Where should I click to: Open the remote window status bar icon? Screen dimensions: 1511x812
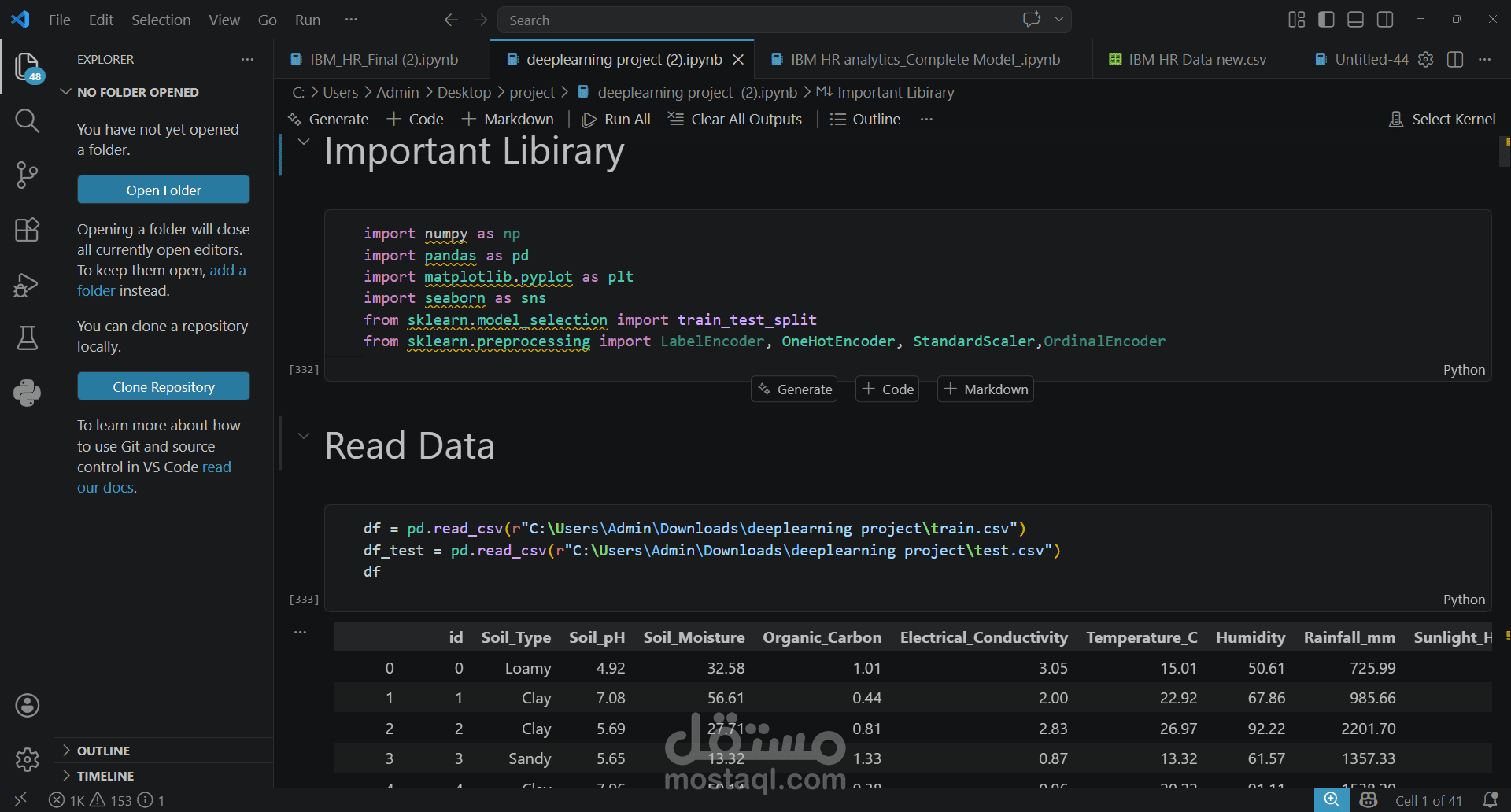(x=20, y=800)
